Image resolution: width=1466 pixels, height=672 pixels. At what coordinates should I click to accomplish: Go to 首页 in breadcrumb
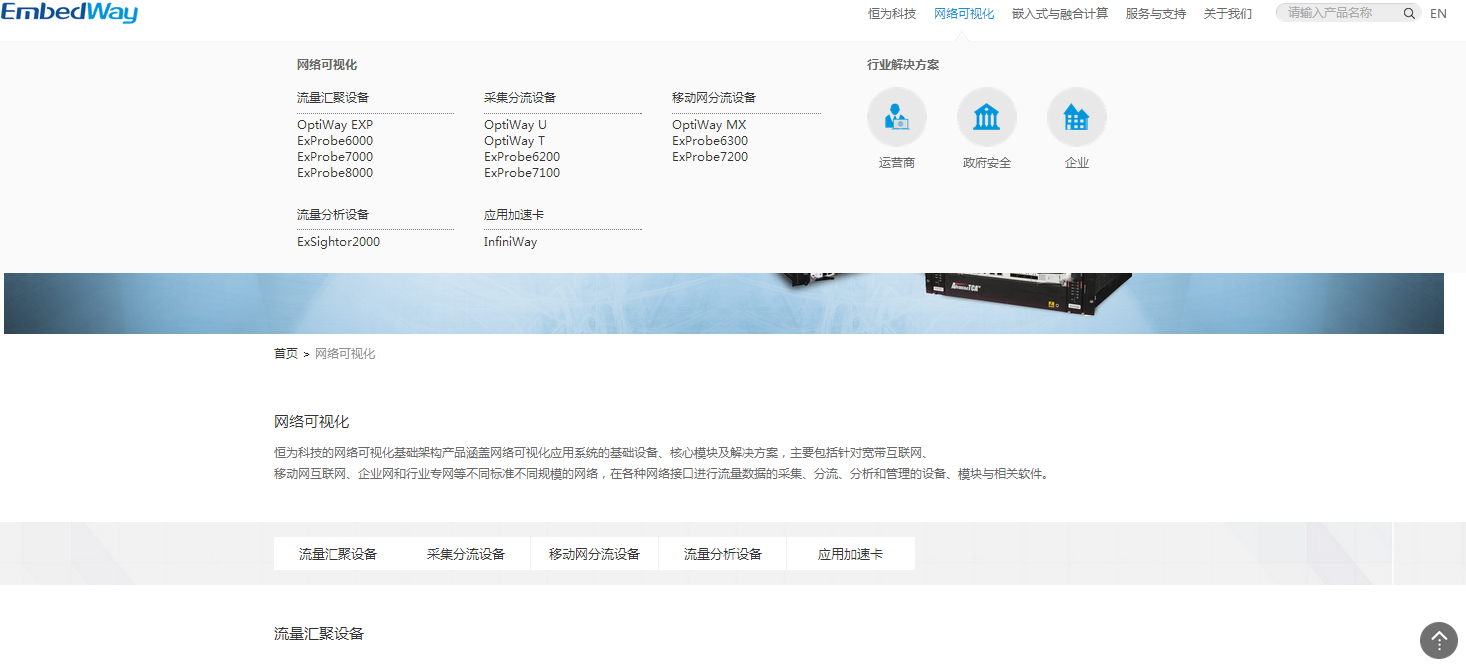[x=286, y=354]
